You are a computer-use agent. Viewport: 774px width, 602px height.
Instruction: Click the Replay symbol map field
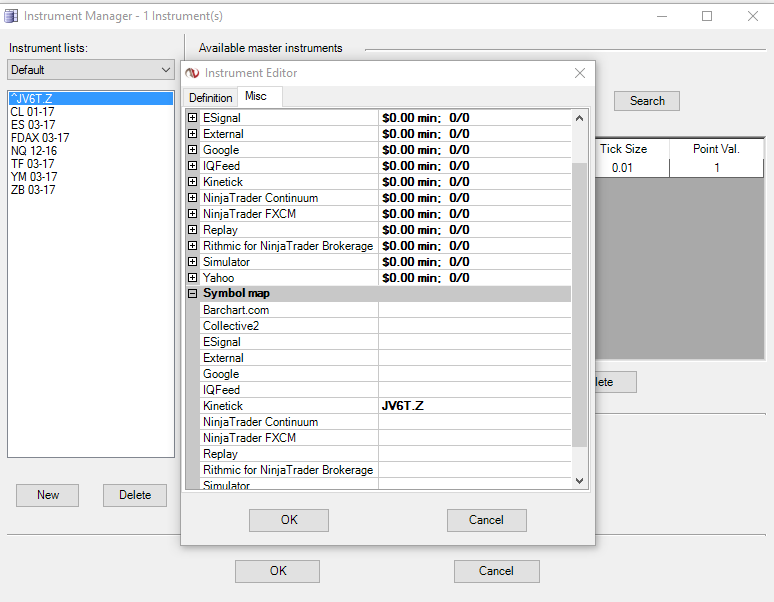[x=475, y=453]
